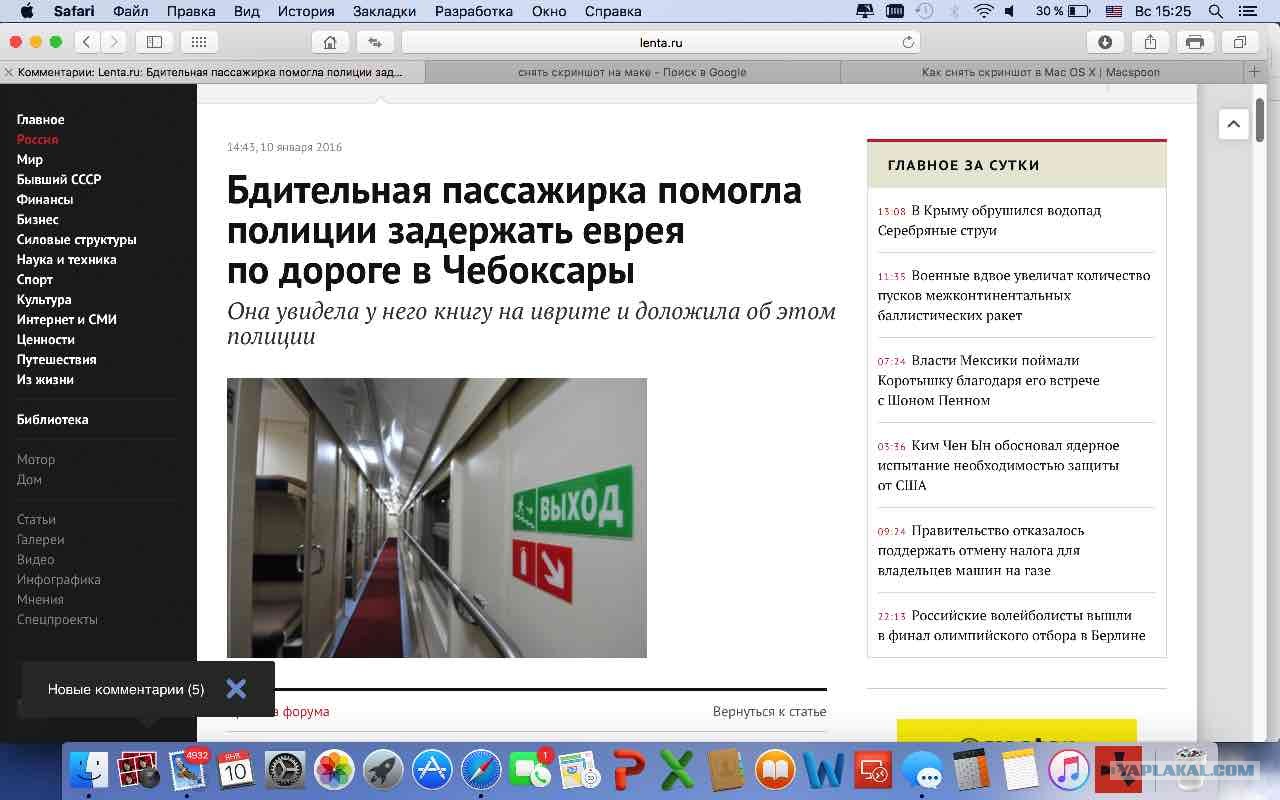Open Launchpad rocket icon
The image size is (1280, 800).
pos(383,769)
